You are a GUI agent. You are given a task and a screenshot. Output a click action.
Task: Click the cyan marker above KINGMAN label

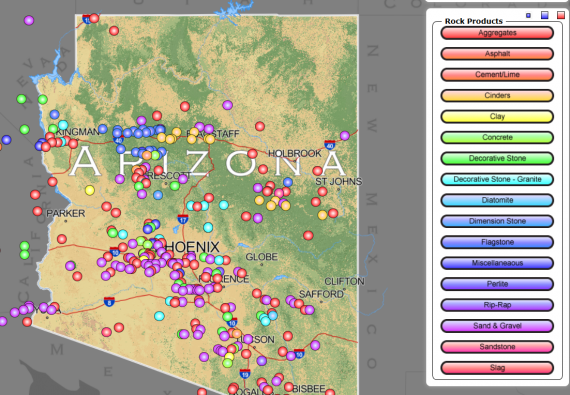pos(63,125)
